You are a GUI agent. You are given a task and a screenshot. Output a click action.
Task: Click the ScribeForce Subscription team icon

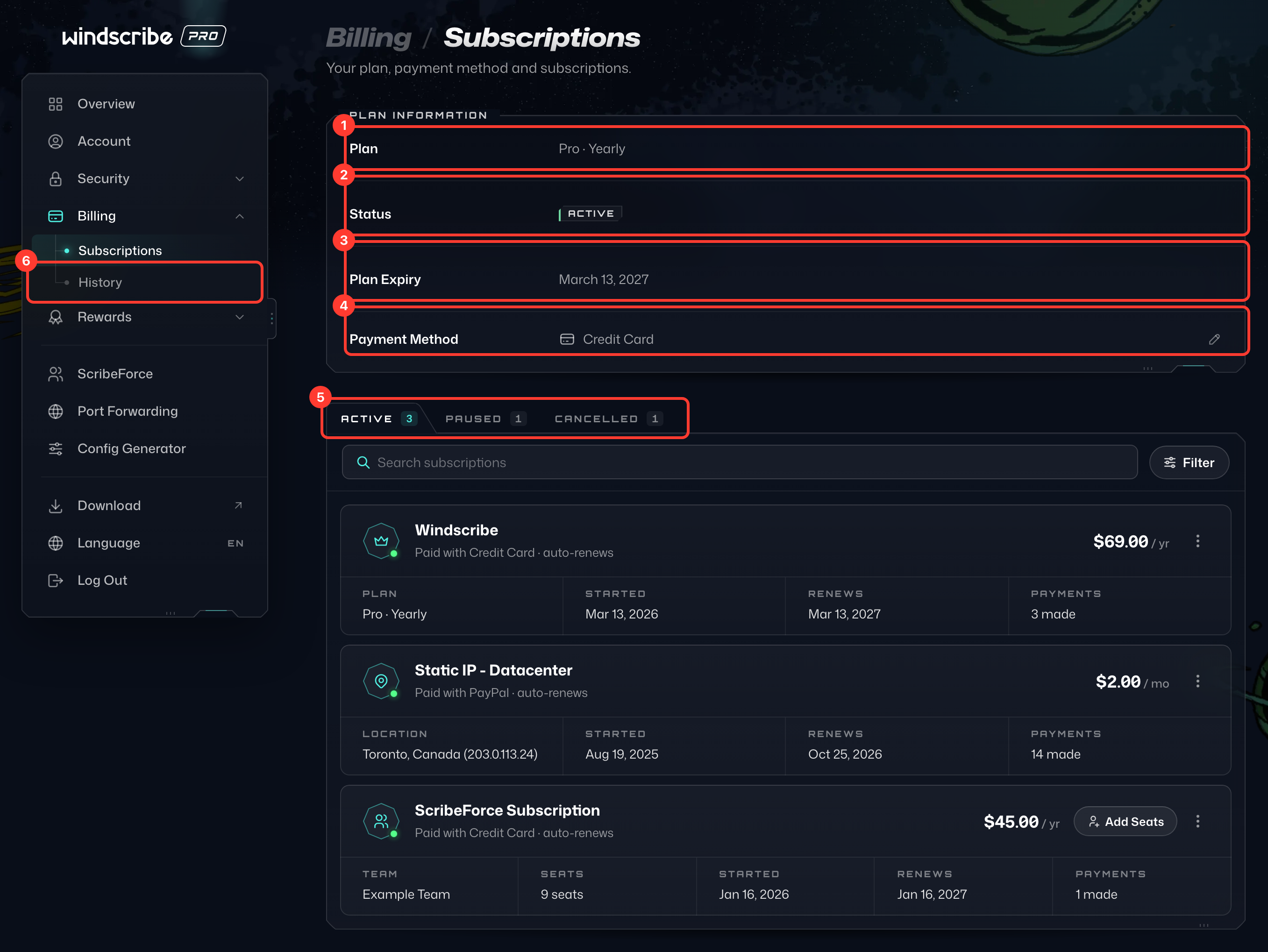coord(381,821)
